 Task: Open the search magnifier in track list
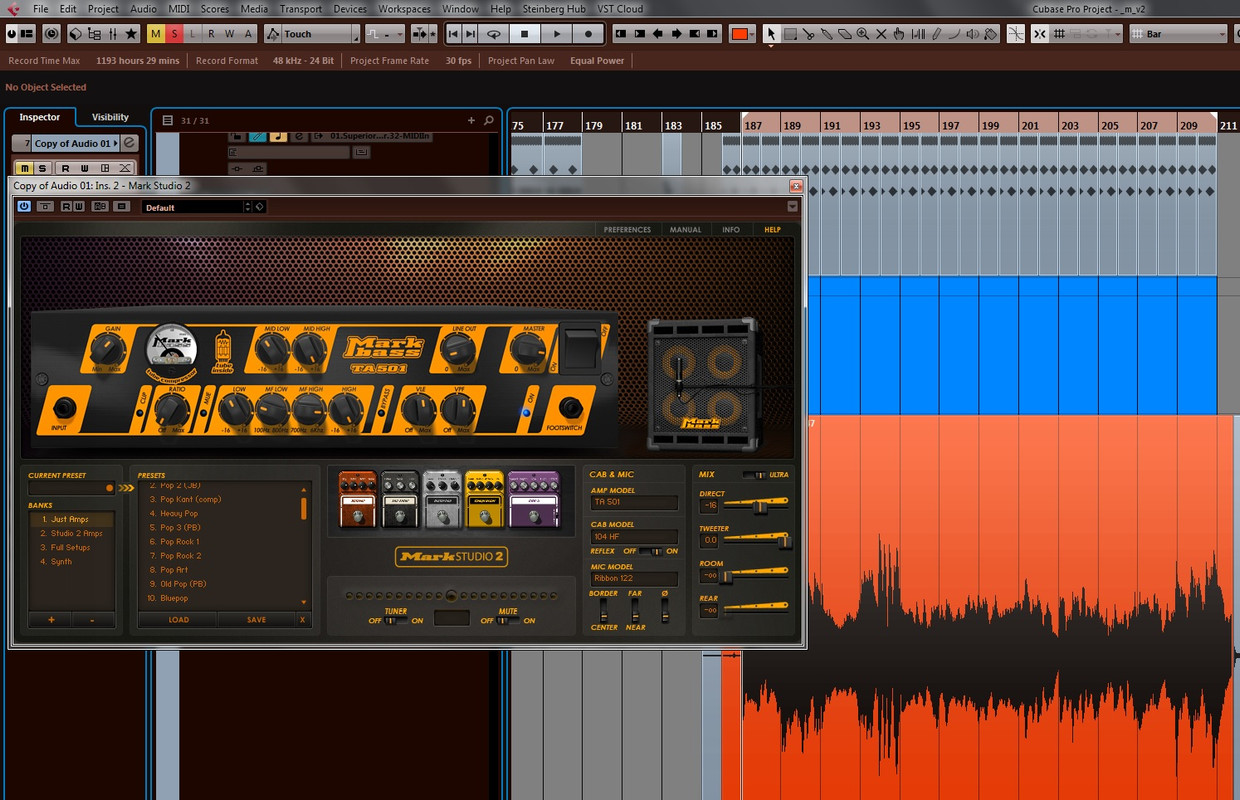point(489,120)
